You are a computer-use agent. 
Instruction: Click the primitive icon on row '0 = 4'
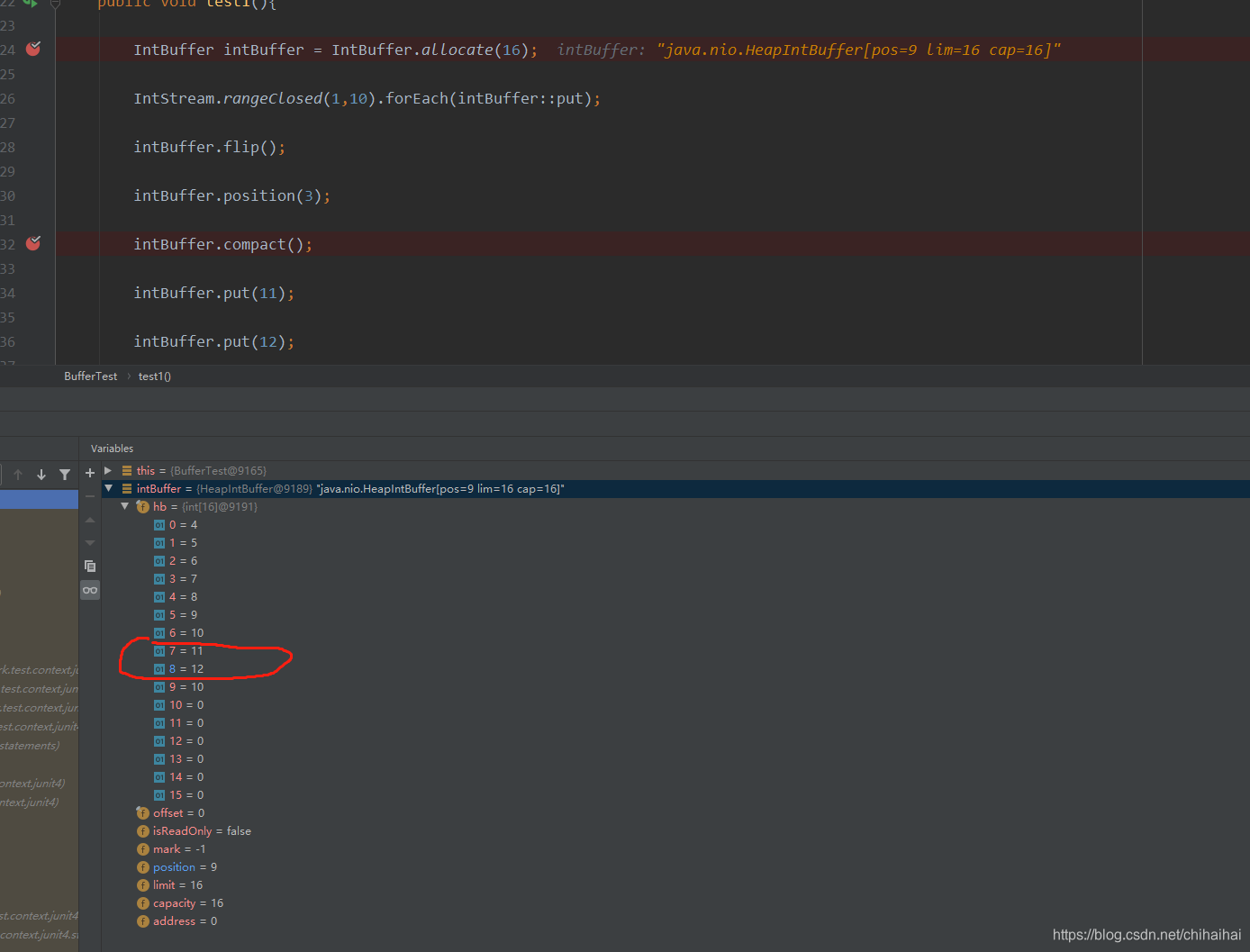tap(159, 525)
